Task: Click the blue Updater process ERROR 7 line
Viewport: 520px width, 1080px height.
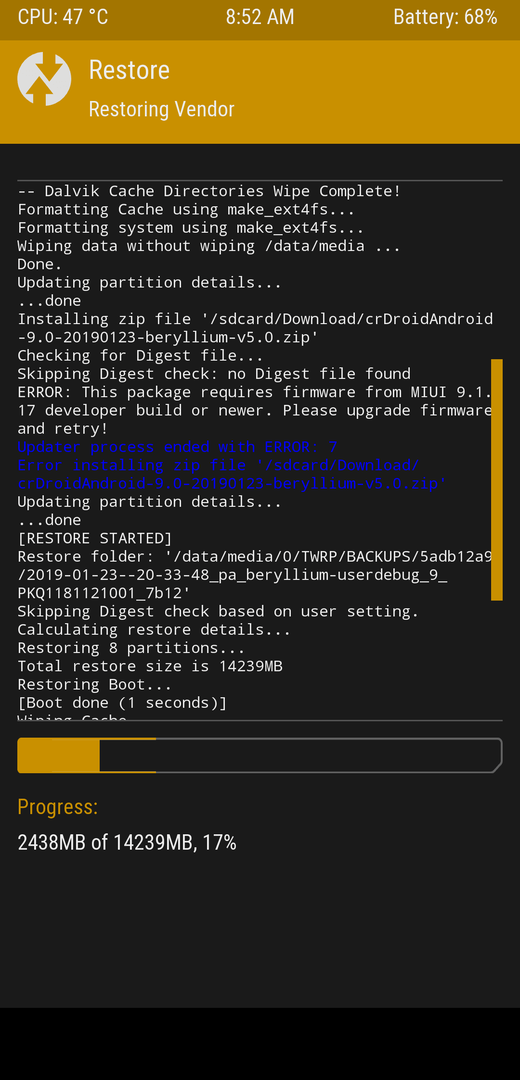Action: tap(177, 447)
